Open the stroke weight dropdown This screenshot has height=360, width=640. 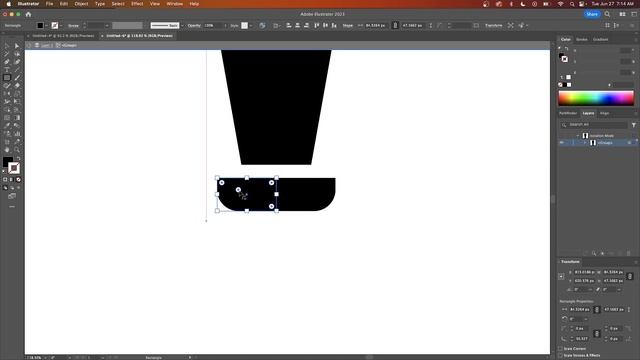click(107, 25)
